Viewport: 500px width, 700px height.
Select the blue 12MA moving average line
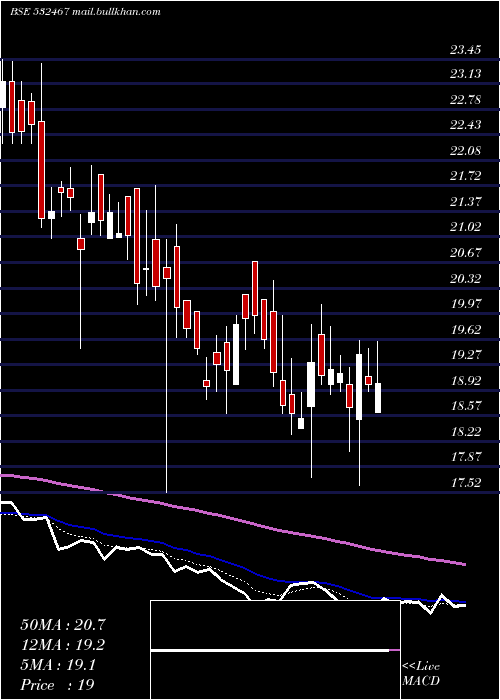232,565
